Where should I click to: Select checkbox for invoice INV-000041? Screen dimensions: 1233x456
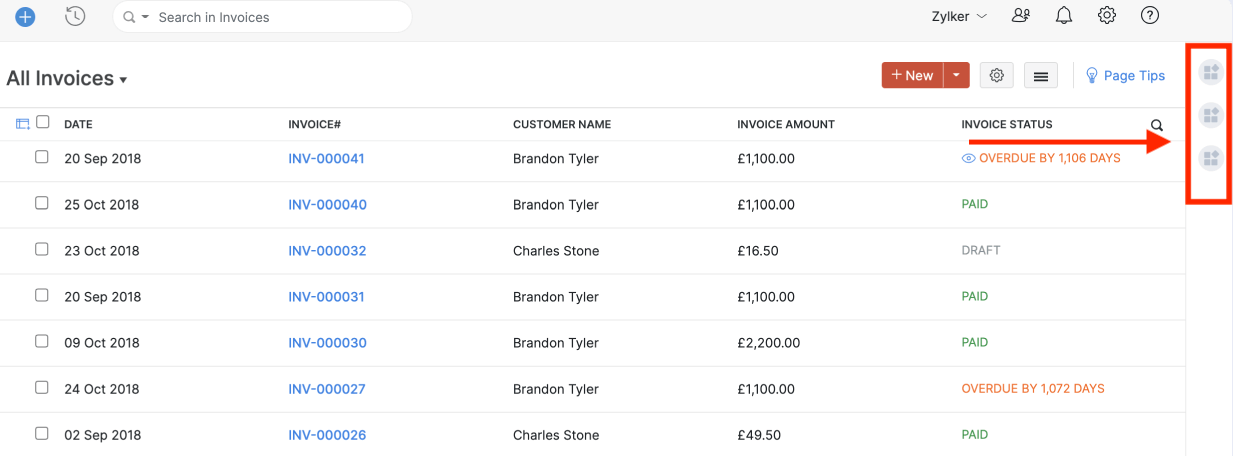tap(42, 157)
